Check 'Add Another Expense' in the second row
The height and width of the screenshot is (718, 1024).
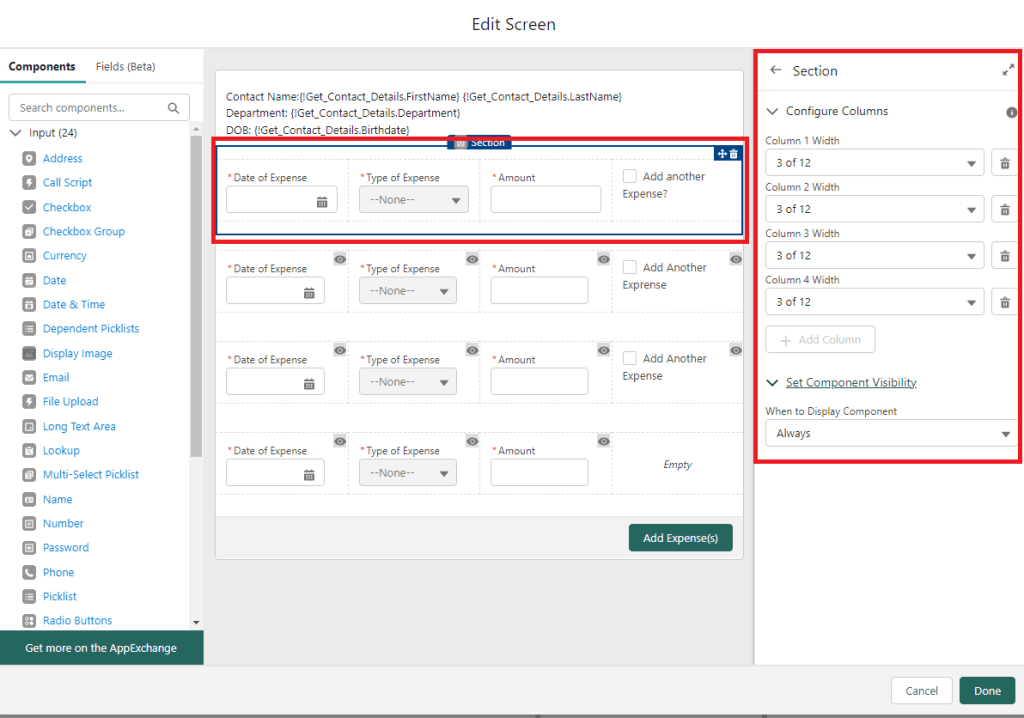tap(630, 268)
